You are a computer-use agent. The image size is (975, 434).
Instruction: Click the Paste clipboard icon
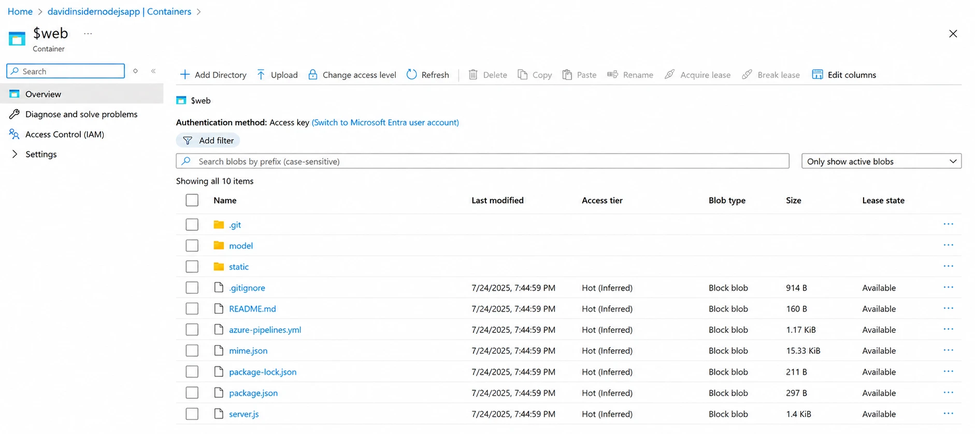click(567, 75)
